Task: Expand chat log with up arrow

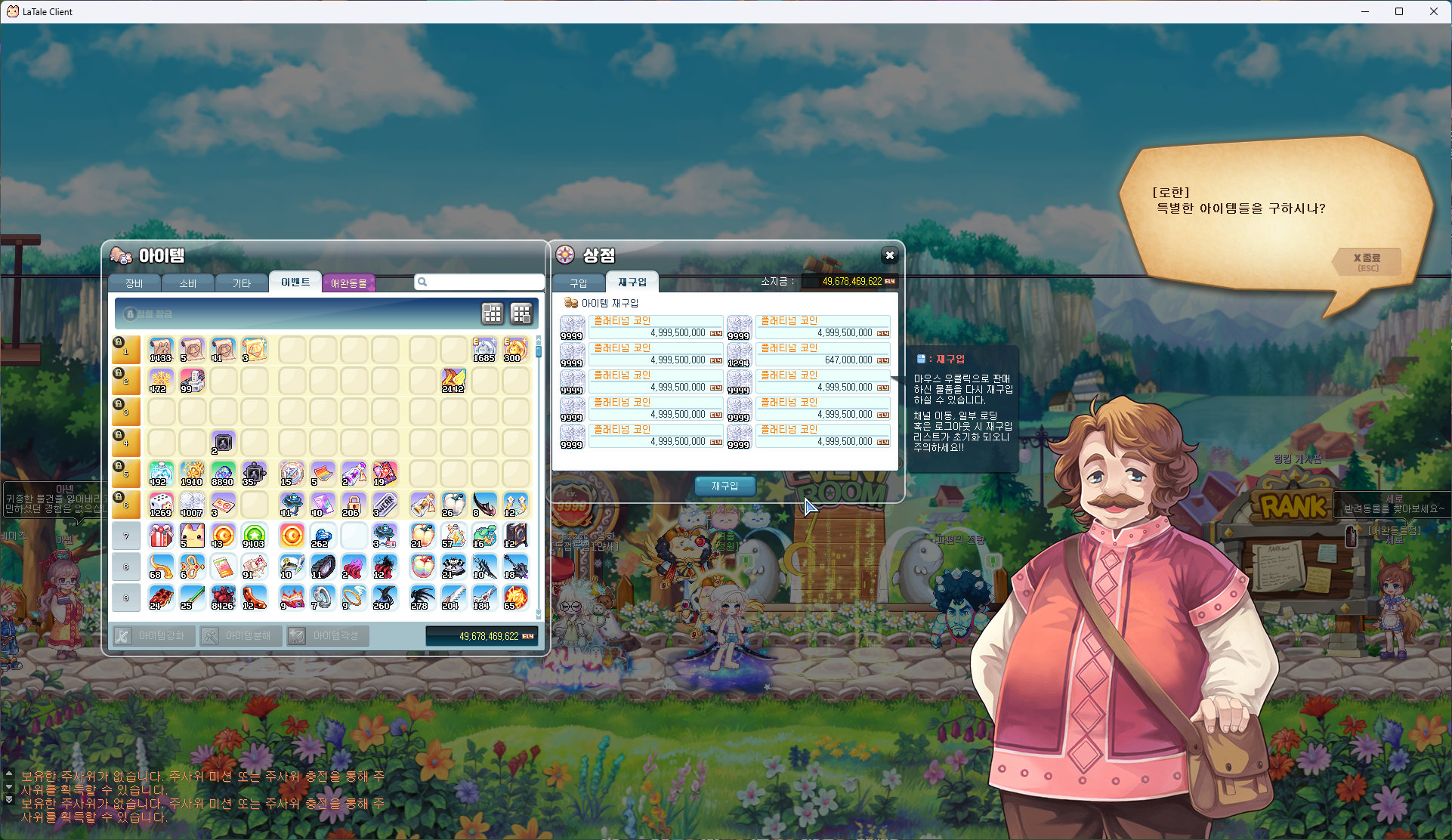Action: 9,773
